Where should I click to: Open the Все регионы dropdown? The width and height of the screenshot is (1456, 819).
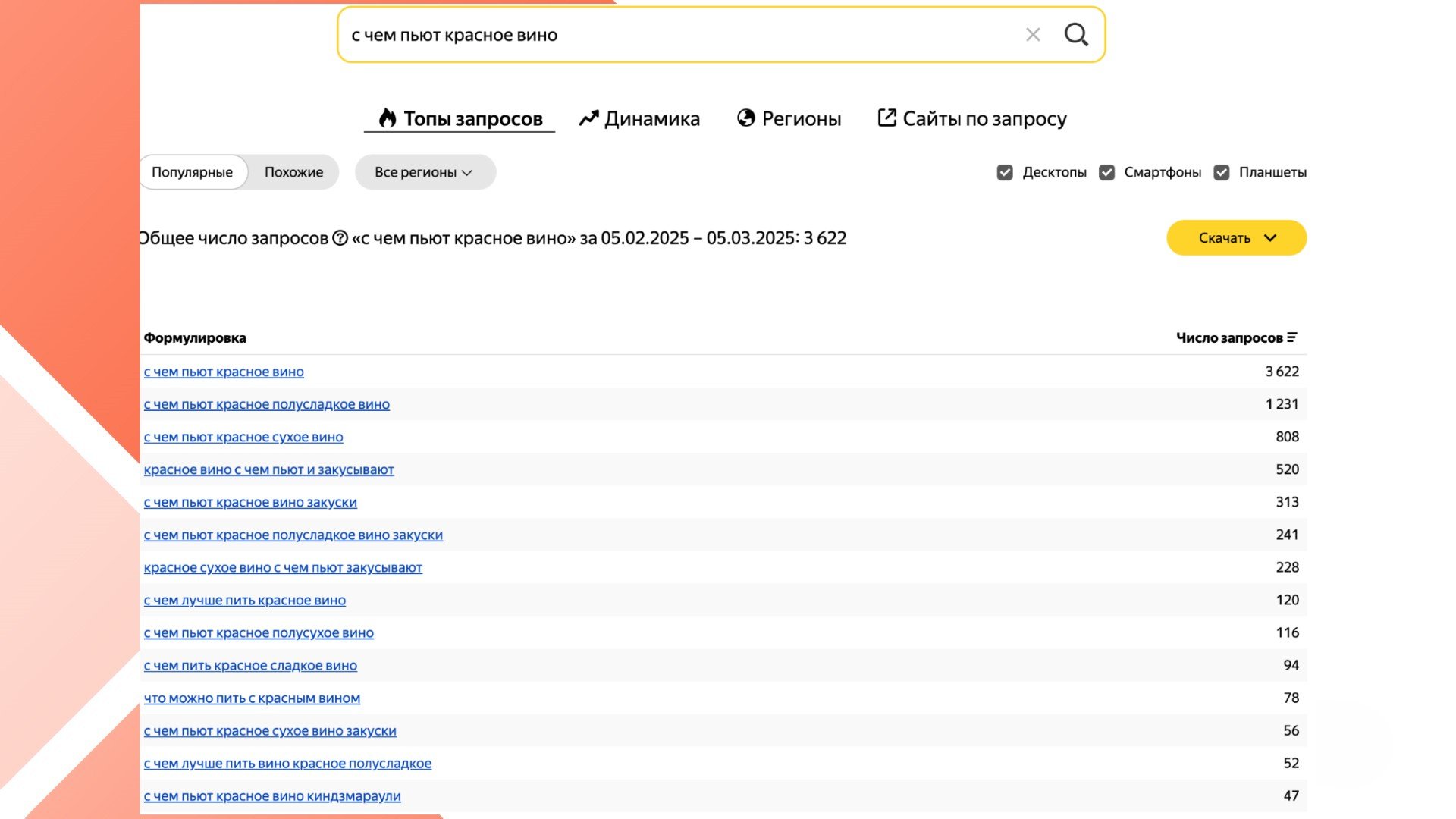(x=425, y=173)
